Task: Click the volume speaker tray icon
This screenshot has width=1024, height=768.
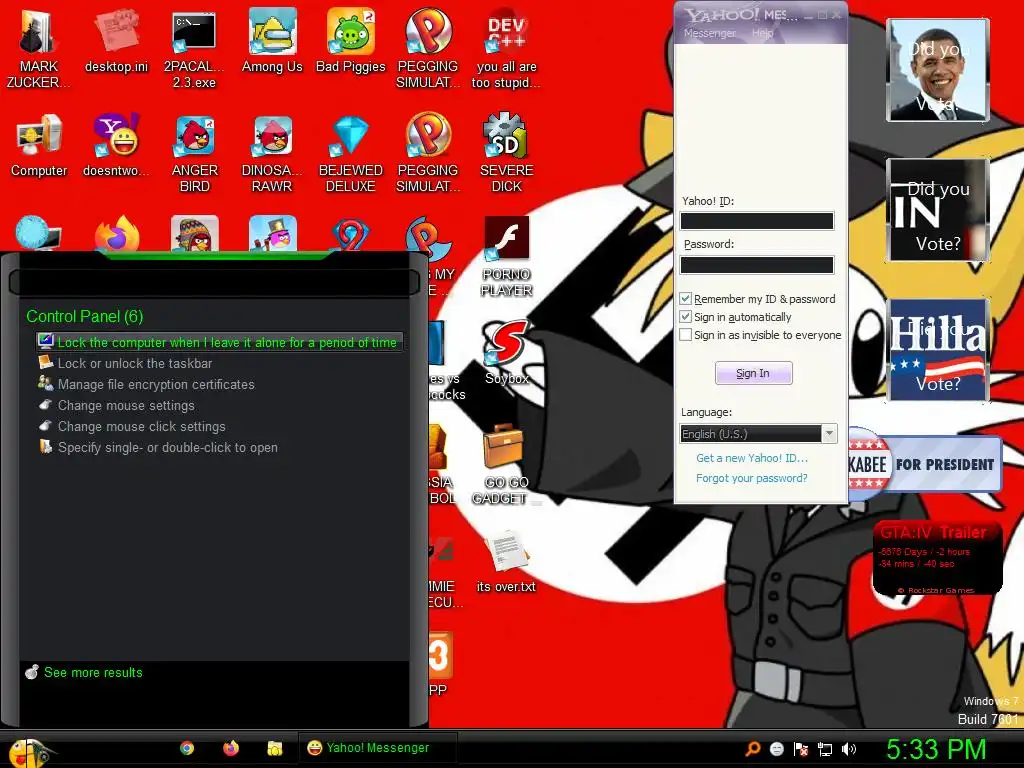Action: tap(849, 748)
